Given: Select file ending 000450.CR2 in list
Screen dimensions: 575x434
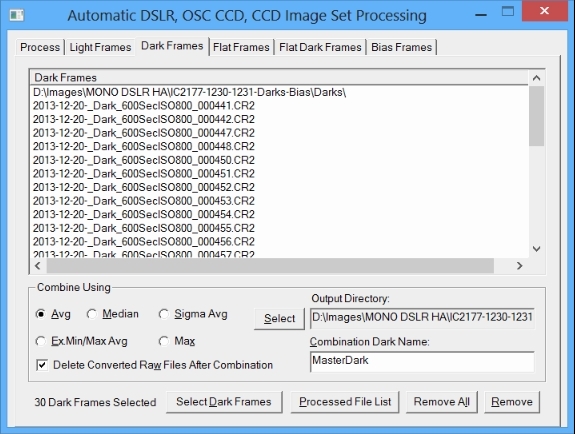Looking at the screenshot, I should (x=144, y=160).
